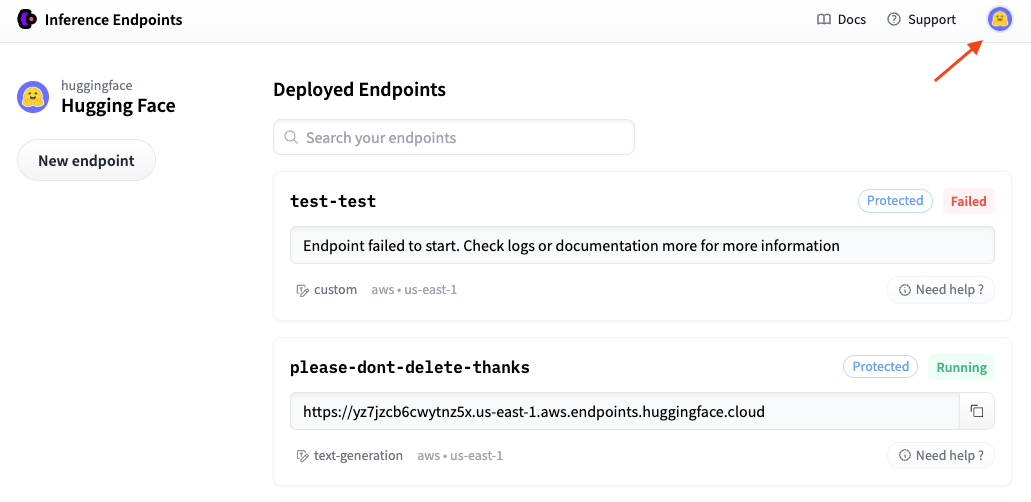
Task: Click aws us-east-1 on test-test card
Action: coord(414,289)
